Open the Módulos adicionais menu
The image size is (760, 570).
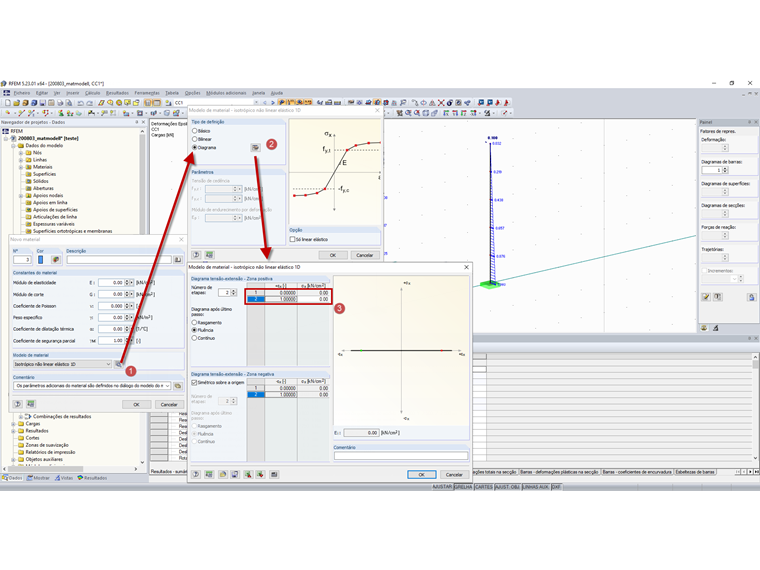click(x=226, y=93)
